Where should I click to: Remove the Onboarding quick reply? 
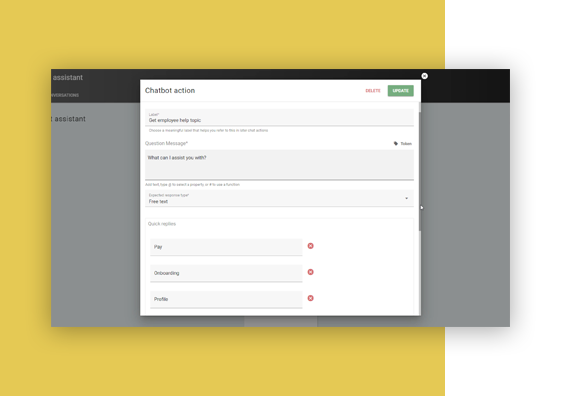click(311, 272)
